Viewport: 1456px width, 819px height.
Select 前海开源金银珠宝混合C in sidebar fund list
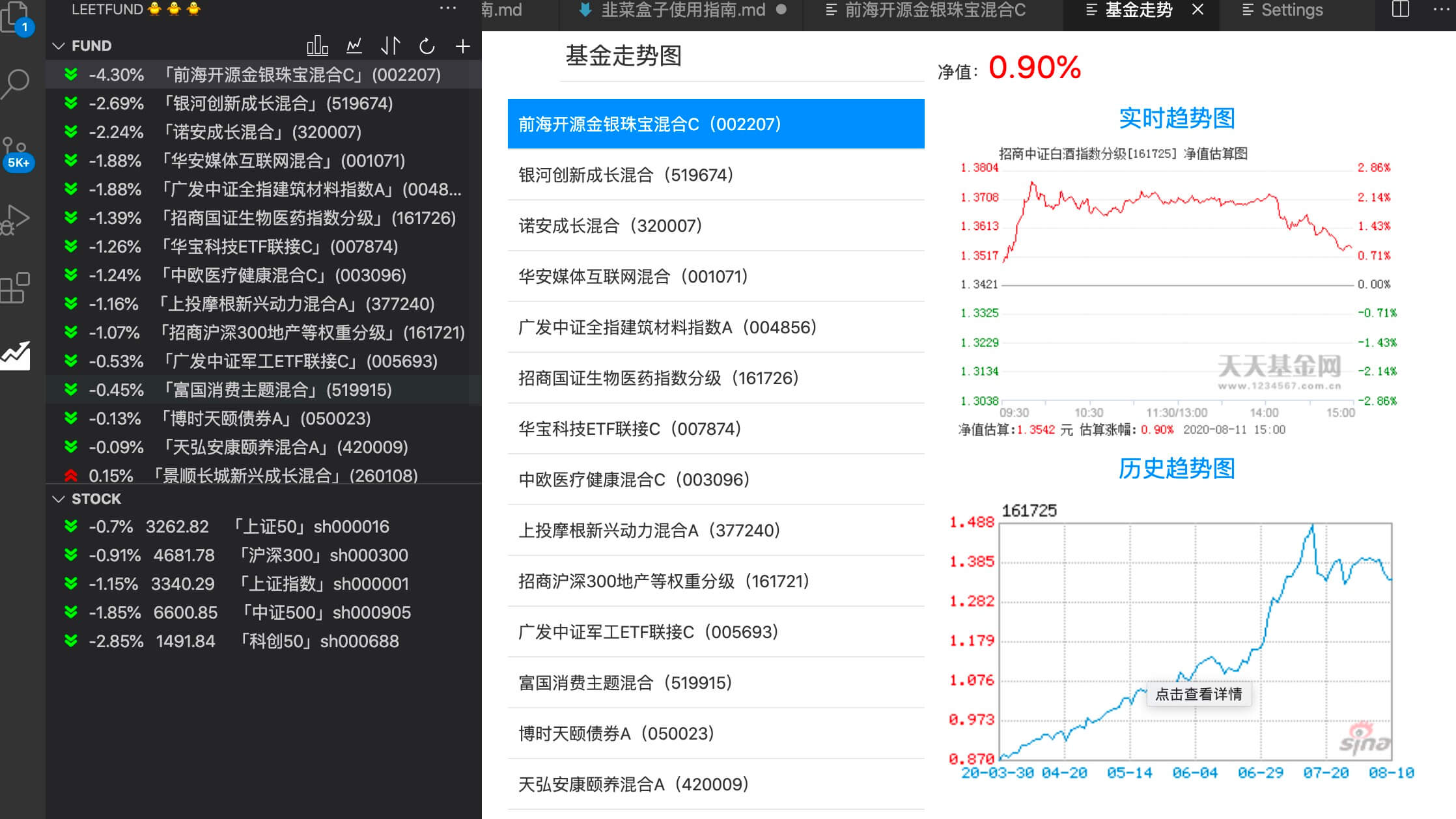264,75
